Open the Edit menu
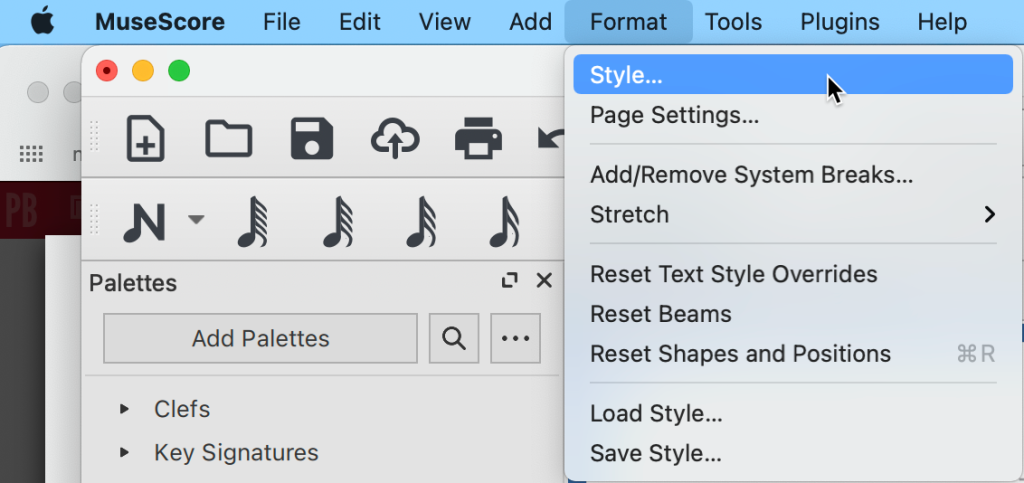The width and height of the screenshot is (1024, 483). pyautogui.click(x=360, y=22)
